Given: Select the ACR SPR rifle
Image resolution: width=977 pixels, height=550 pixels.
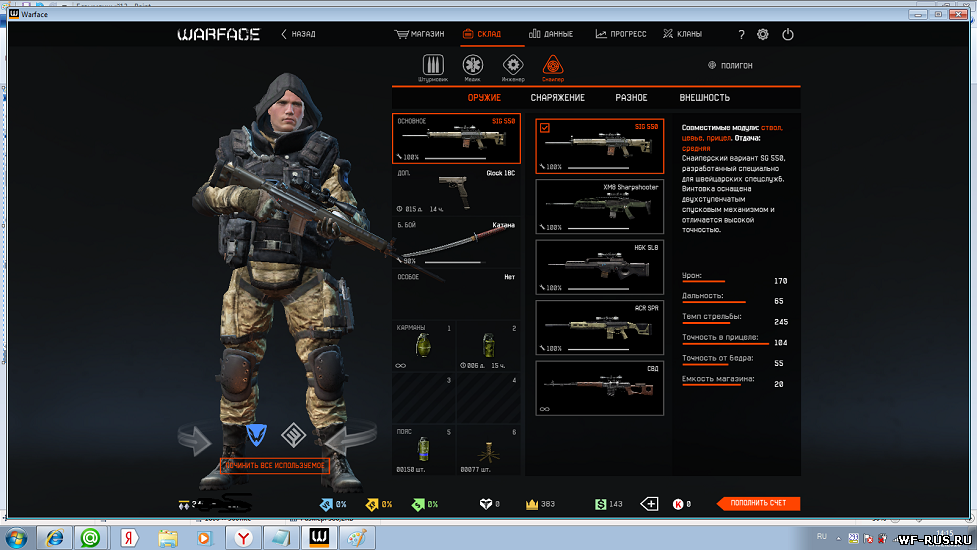Looking at the screenshot, I should (x=599, y=328).
